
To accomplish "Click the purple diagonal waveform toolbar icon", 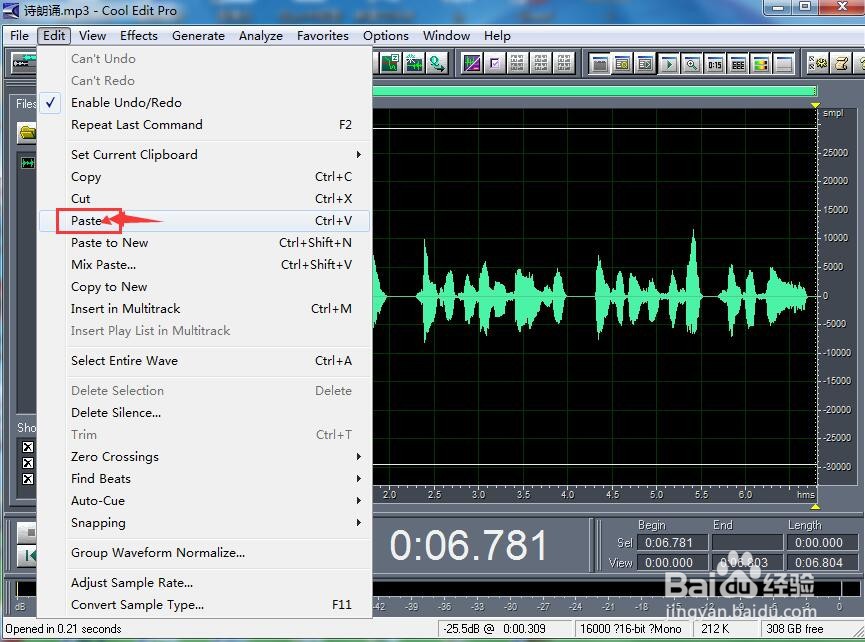I will (x=472, y=64).
